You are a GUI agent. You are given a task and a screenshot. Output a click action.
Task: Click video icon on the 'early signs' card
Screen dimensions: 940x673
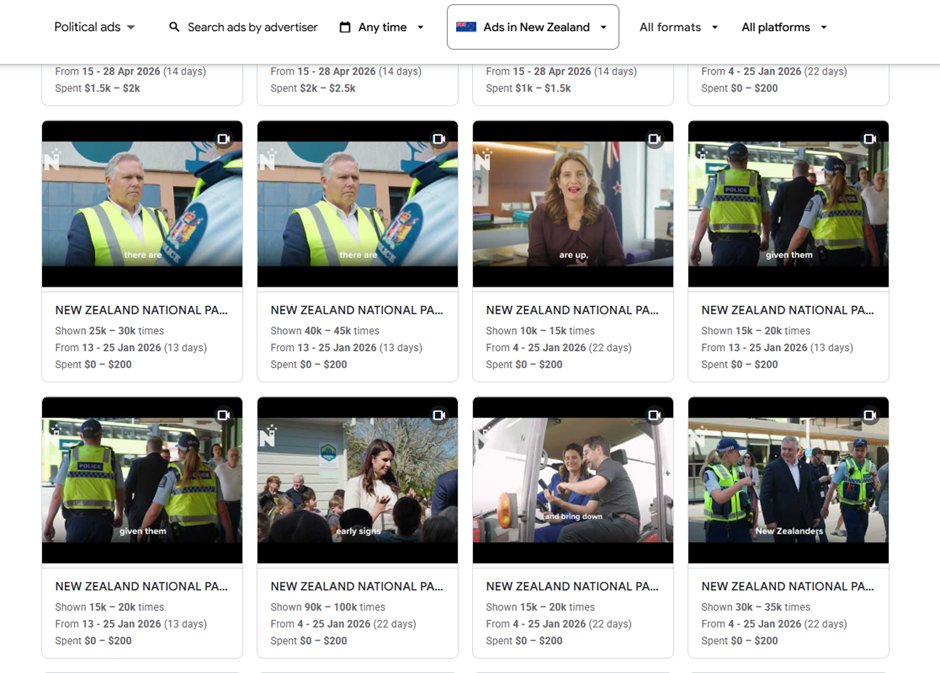tap(439, 415)
